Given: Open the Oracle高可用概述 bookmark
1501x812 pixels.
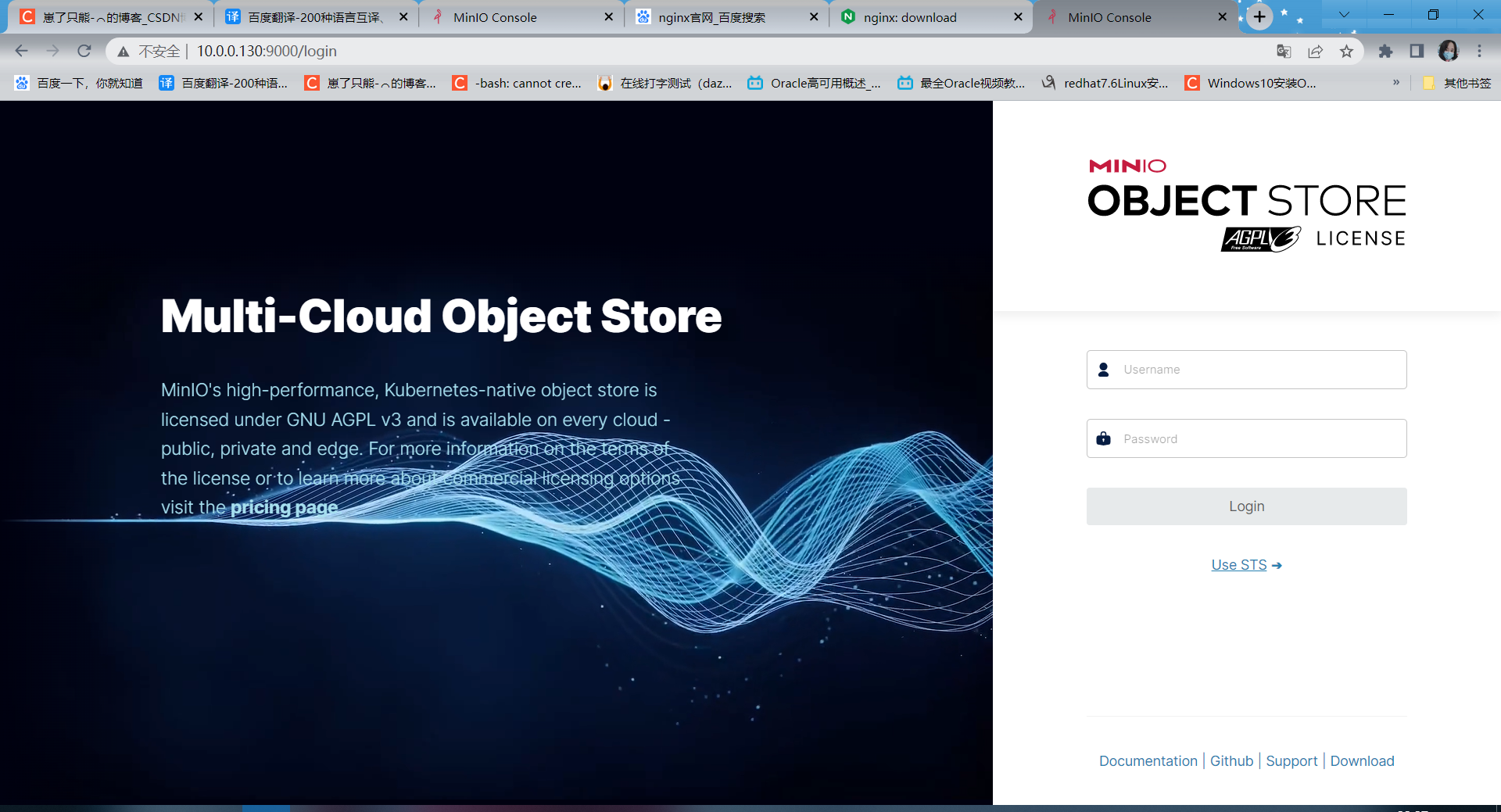Looking at the screenshot, I should [x=815, y=83].
